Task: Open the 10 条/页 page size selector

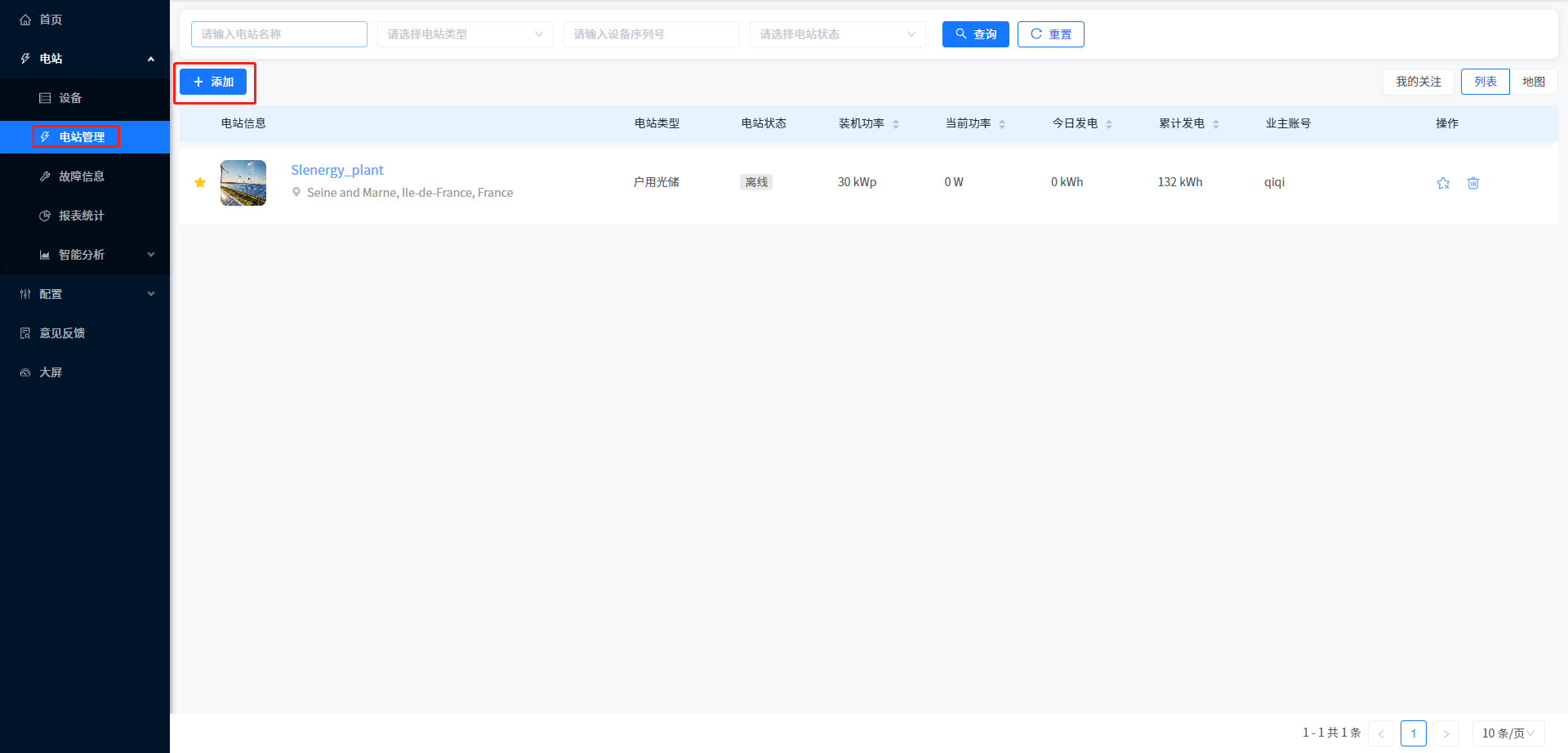Action: (x=1508, y=733)
